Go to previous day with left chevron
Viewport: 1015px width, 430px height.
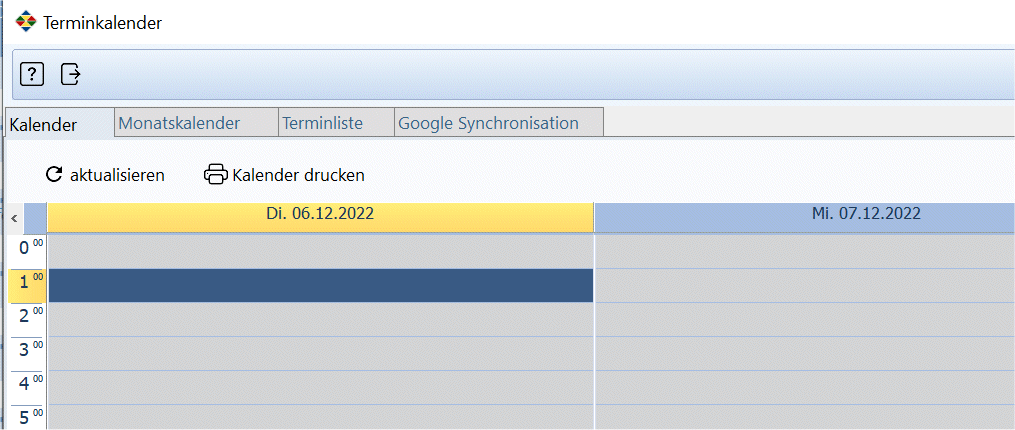click(x=14, y=218)
